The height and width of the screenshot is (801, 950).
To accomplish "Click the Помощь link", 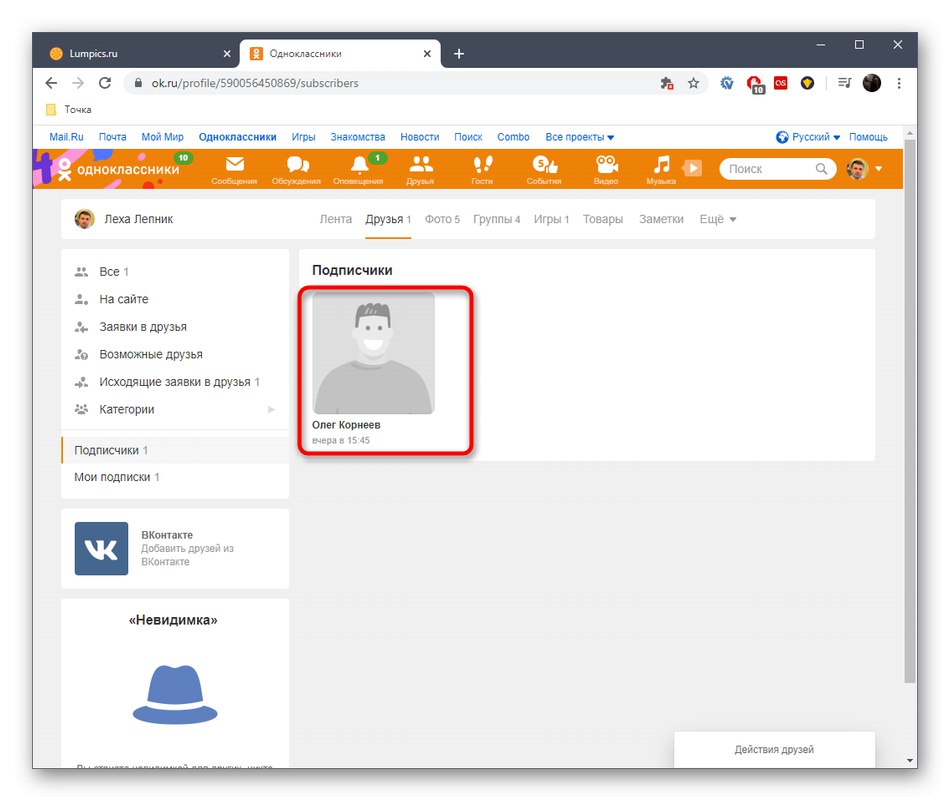I will click(868, 137).
